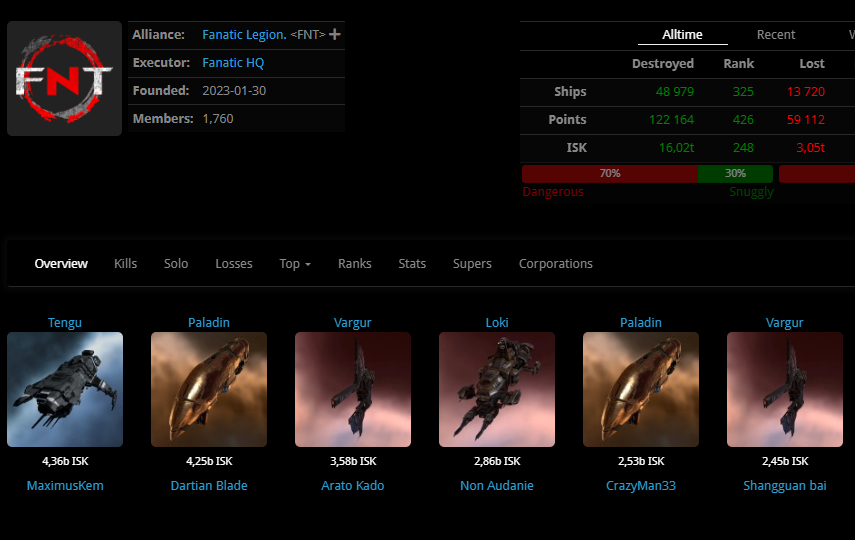Click the Fanatic Legion FNT alliance logo
Screen dimensions: 855x540
pos(64,79)
